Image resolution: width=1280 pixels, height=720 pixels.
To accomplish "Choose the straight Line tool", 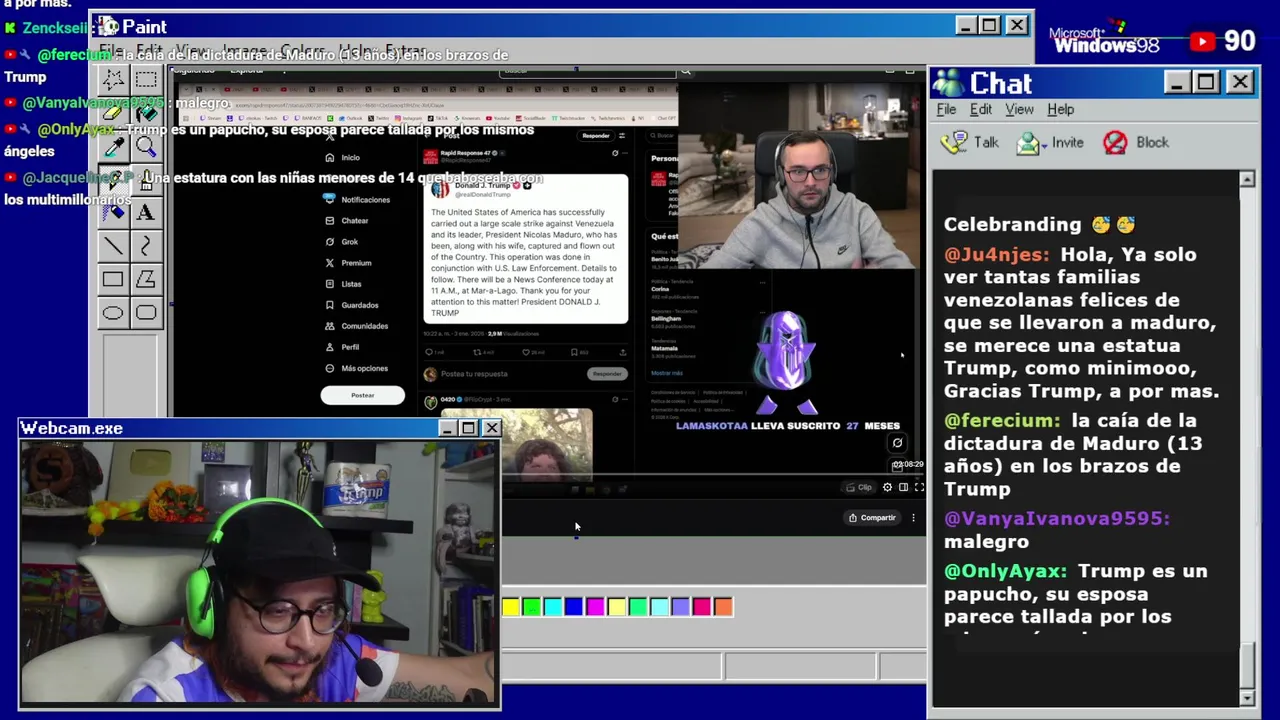I will pos(113,246).
